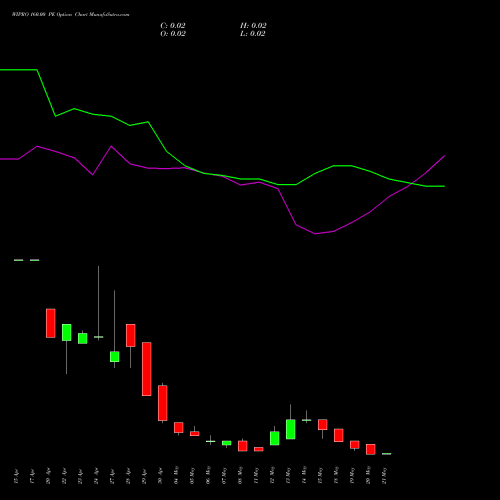The width and height of the screenshot is (500, 500).
Task: Click the green candle above 27 Apr
Action: pos(115,357)
